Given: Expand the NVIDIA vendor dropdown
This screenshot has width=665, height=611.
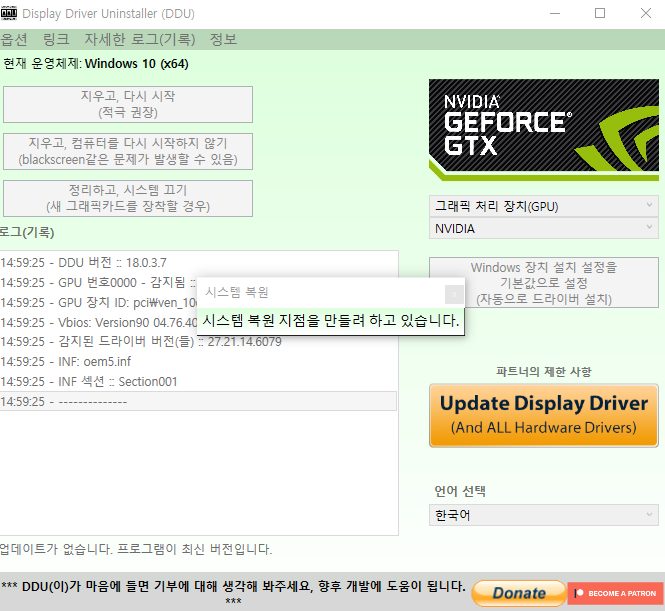Looking at the screenshot, I should [544, 229].
